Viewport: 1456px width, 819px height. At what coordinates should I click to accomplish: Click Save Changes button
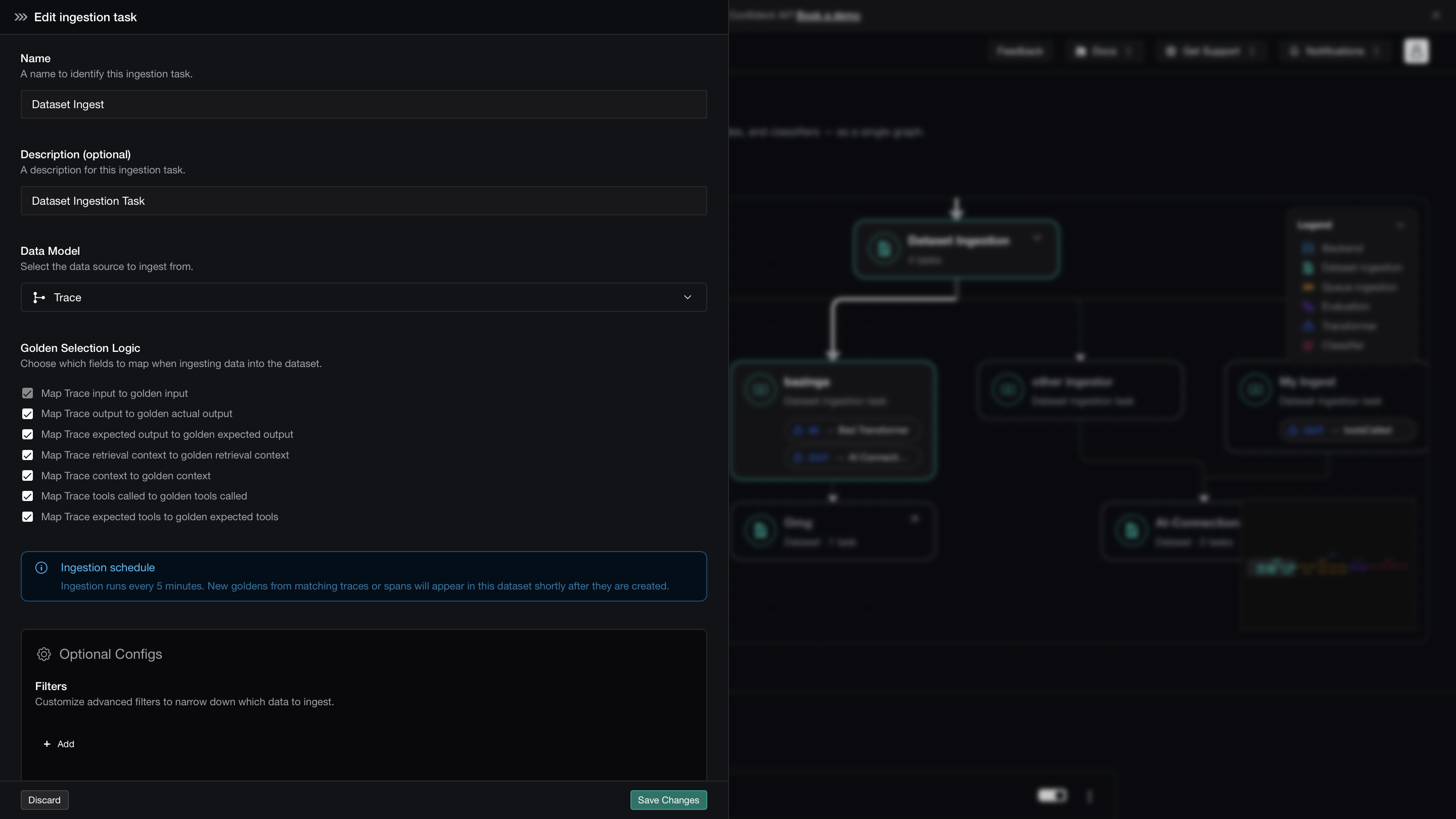pos(668,800)
